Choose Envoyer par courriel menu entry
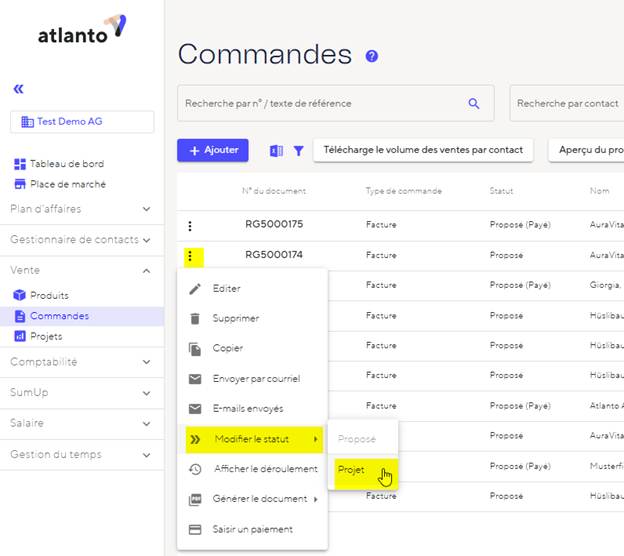 tap(255, 379)
